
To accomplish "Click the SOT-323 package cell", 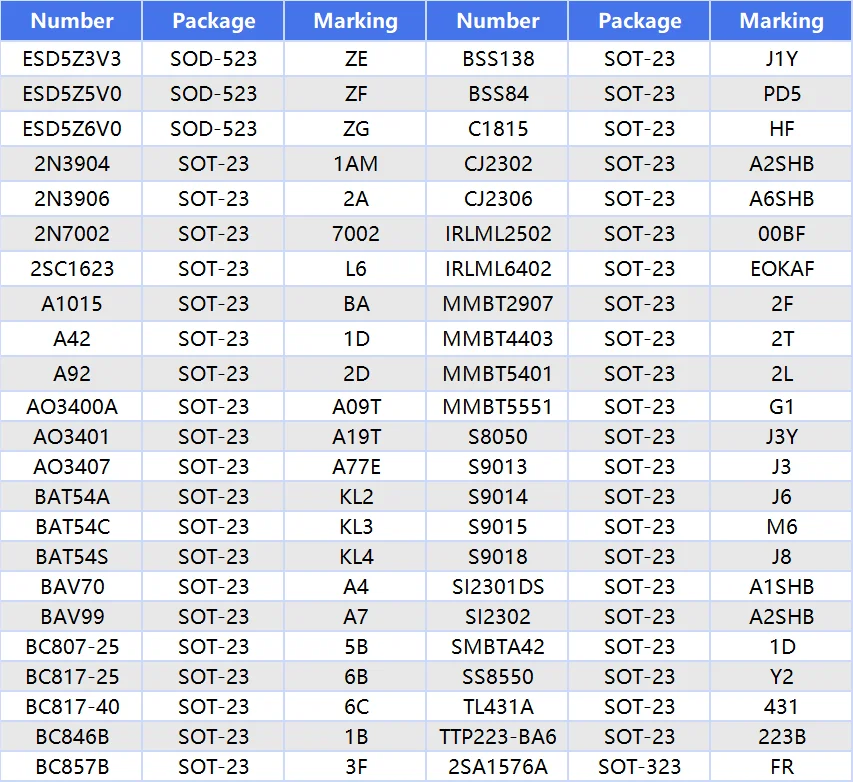I will coord(639,767).
